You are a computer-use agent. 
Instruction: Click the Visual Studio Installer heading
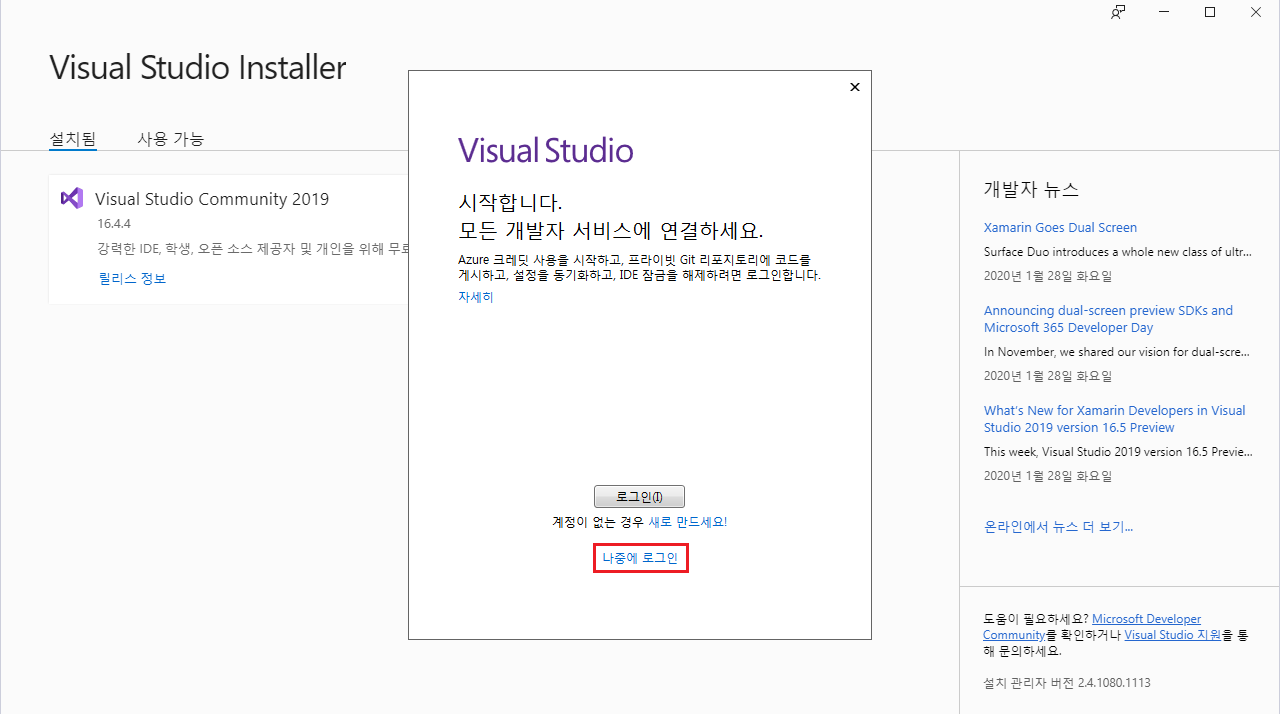198,68
